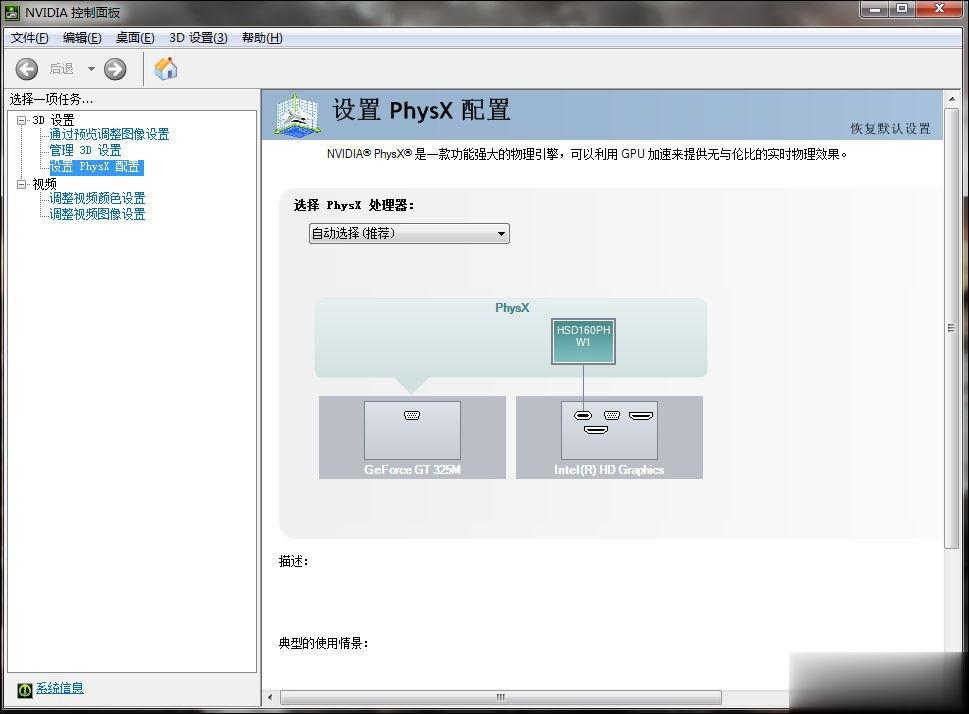Viewport: 969px width, 714px height.
Task: Click the Intel(R) HD Graphics card
Action: (609, 438)
